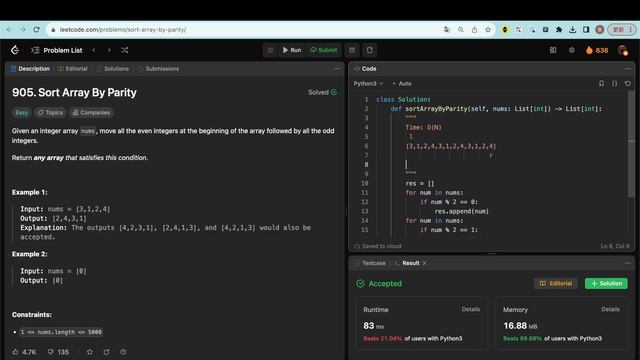640x360 pixels.
Task: Open the Editorial button in results
Action: tap(556, 283)
